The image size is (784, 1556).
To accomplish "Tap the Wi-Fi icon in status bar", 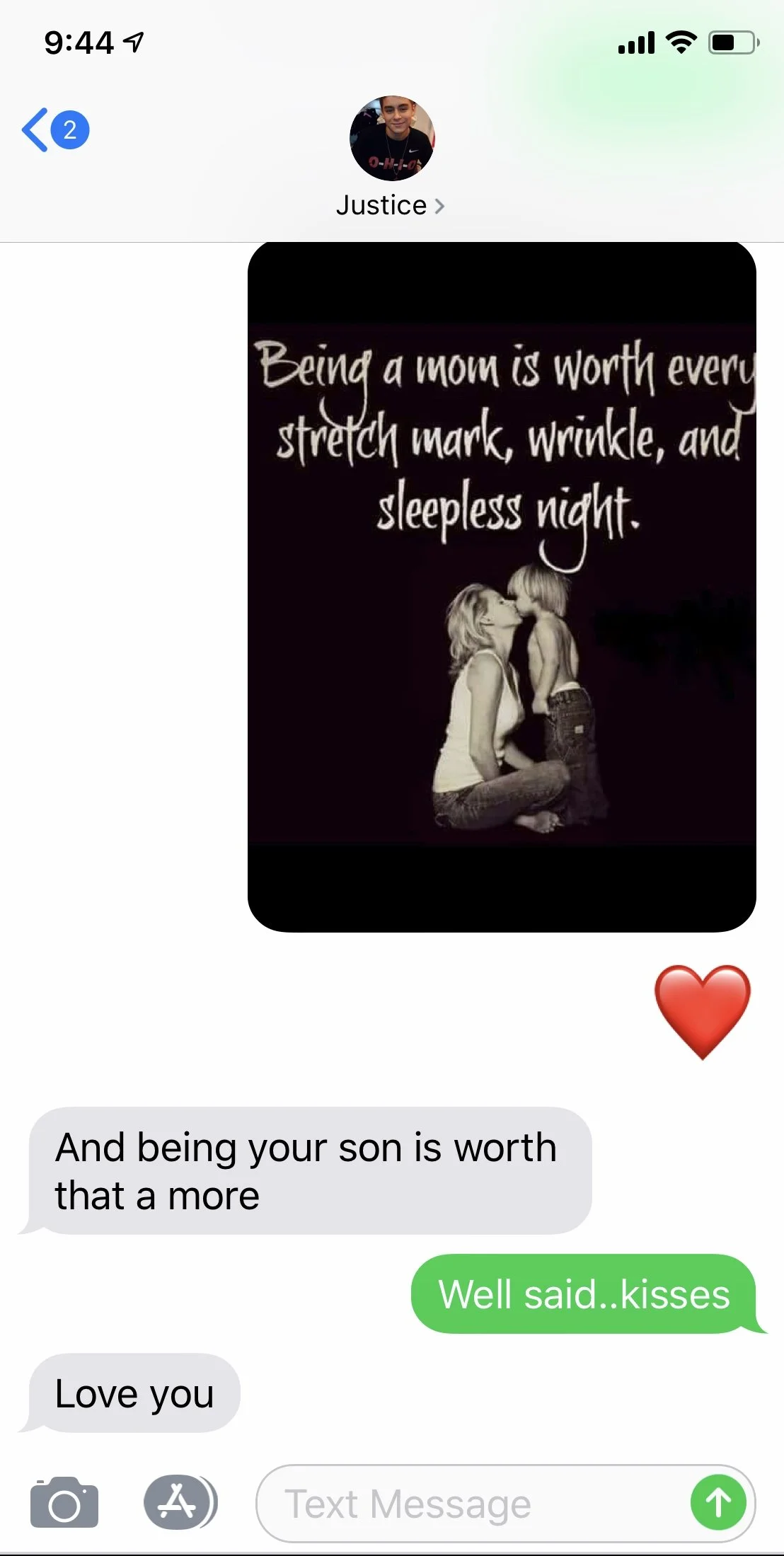I will tap(681, 42).
